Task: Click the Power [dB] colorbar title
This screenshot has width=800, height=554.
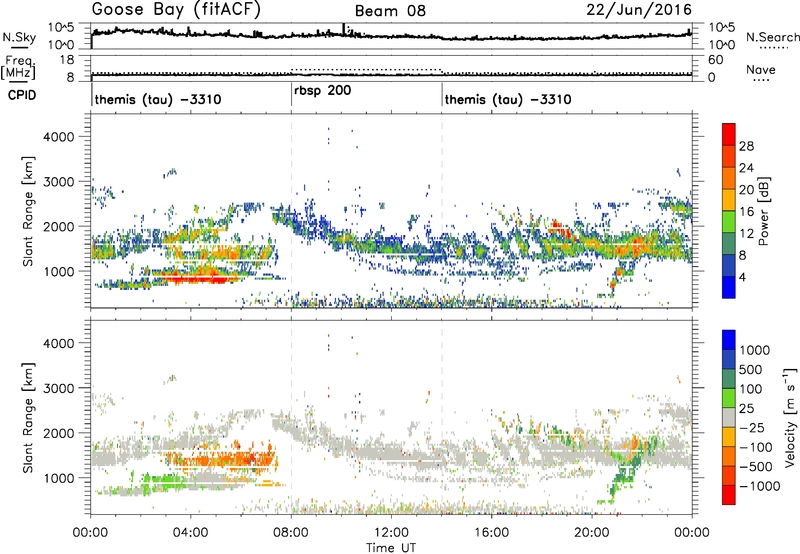Action: pyautogui.click(x=763, y=211)
